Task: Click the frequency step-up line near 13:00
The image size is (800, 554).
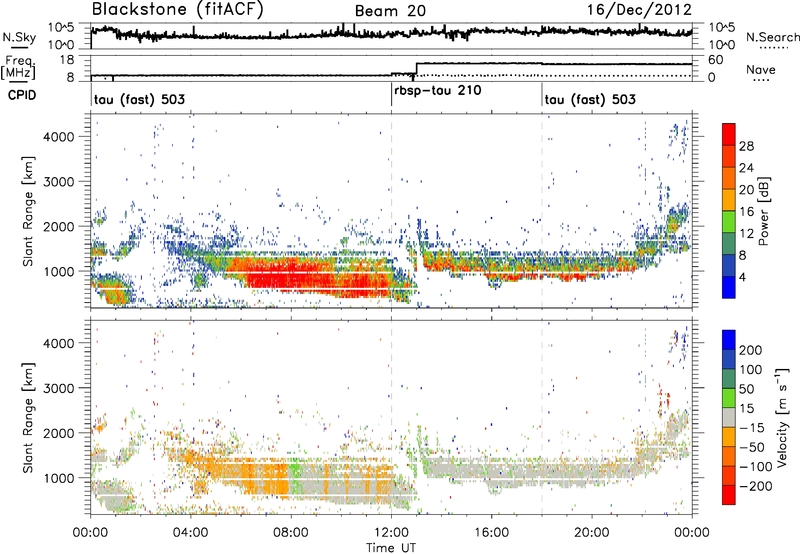Action: coord(416,69)
